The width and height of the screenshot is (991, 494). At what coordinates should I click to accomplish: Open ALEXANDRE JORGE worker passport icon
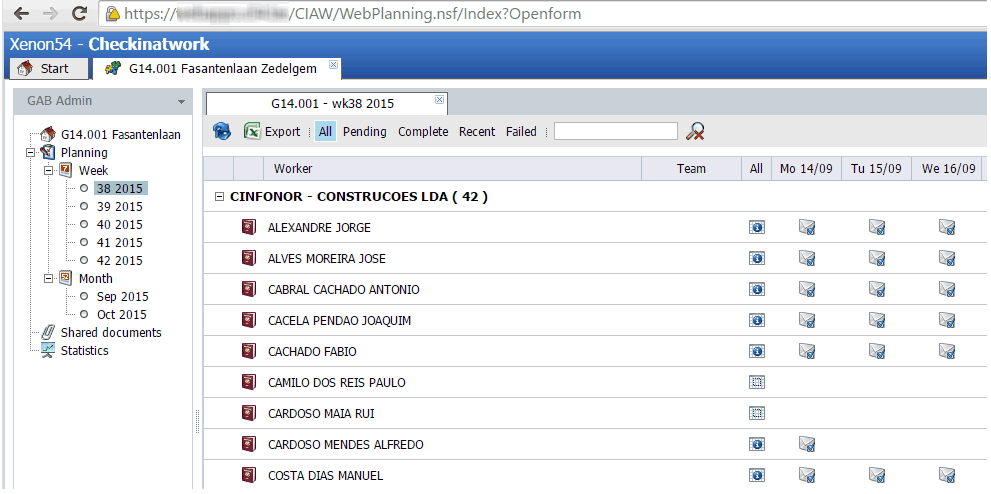pos(249,228)
